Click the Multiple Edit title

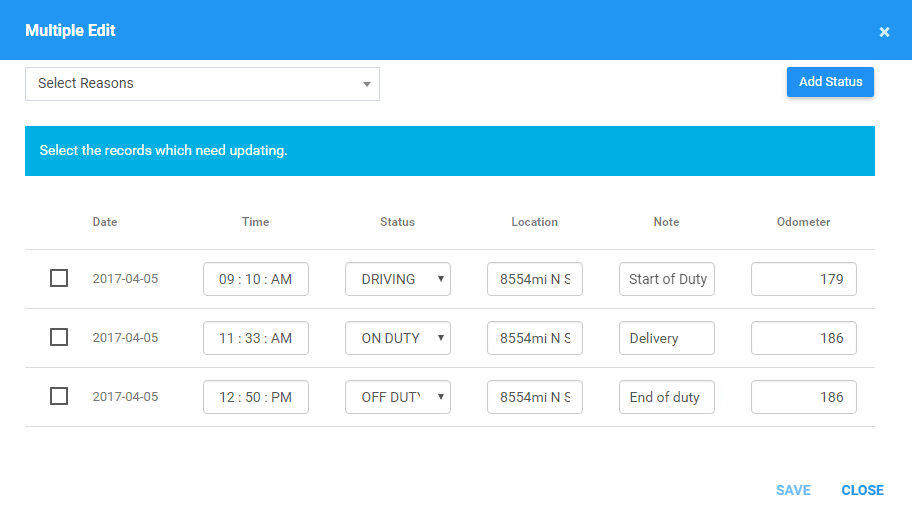click(x=70, y=30)
